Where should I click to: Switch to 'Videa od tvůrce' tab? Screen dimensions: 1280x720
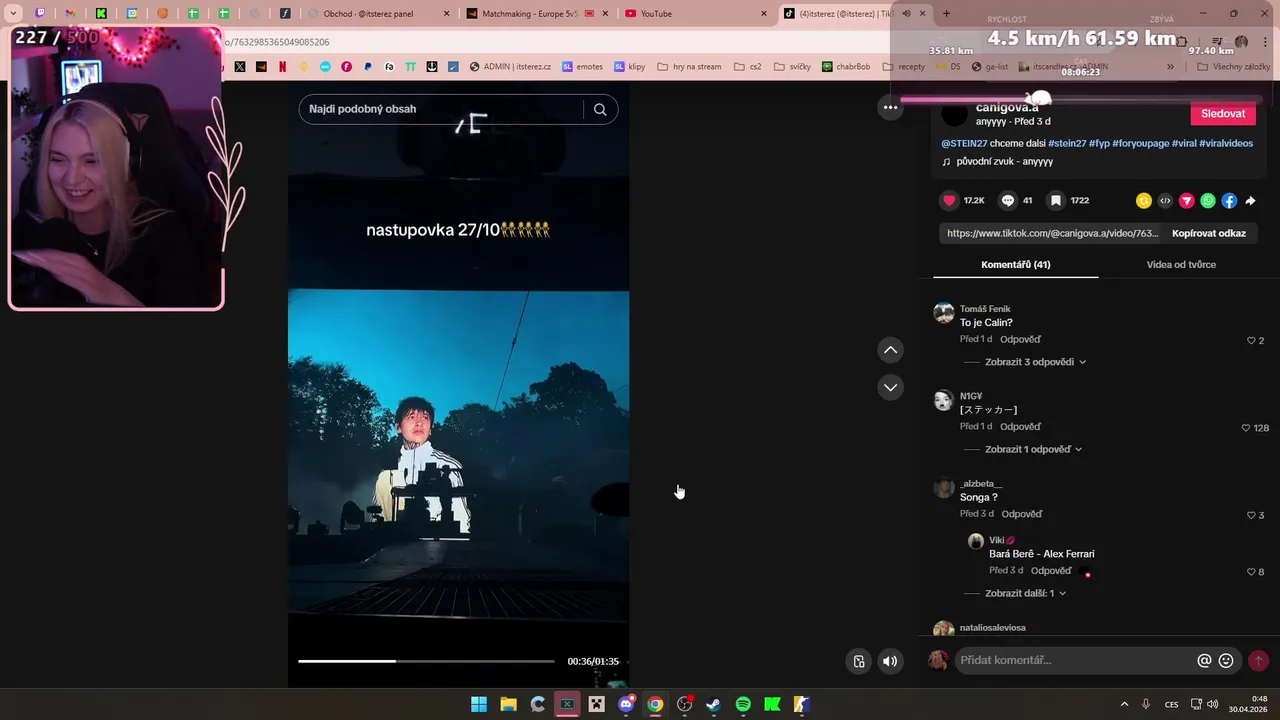pyautogui.click(x=1181, y=264)
